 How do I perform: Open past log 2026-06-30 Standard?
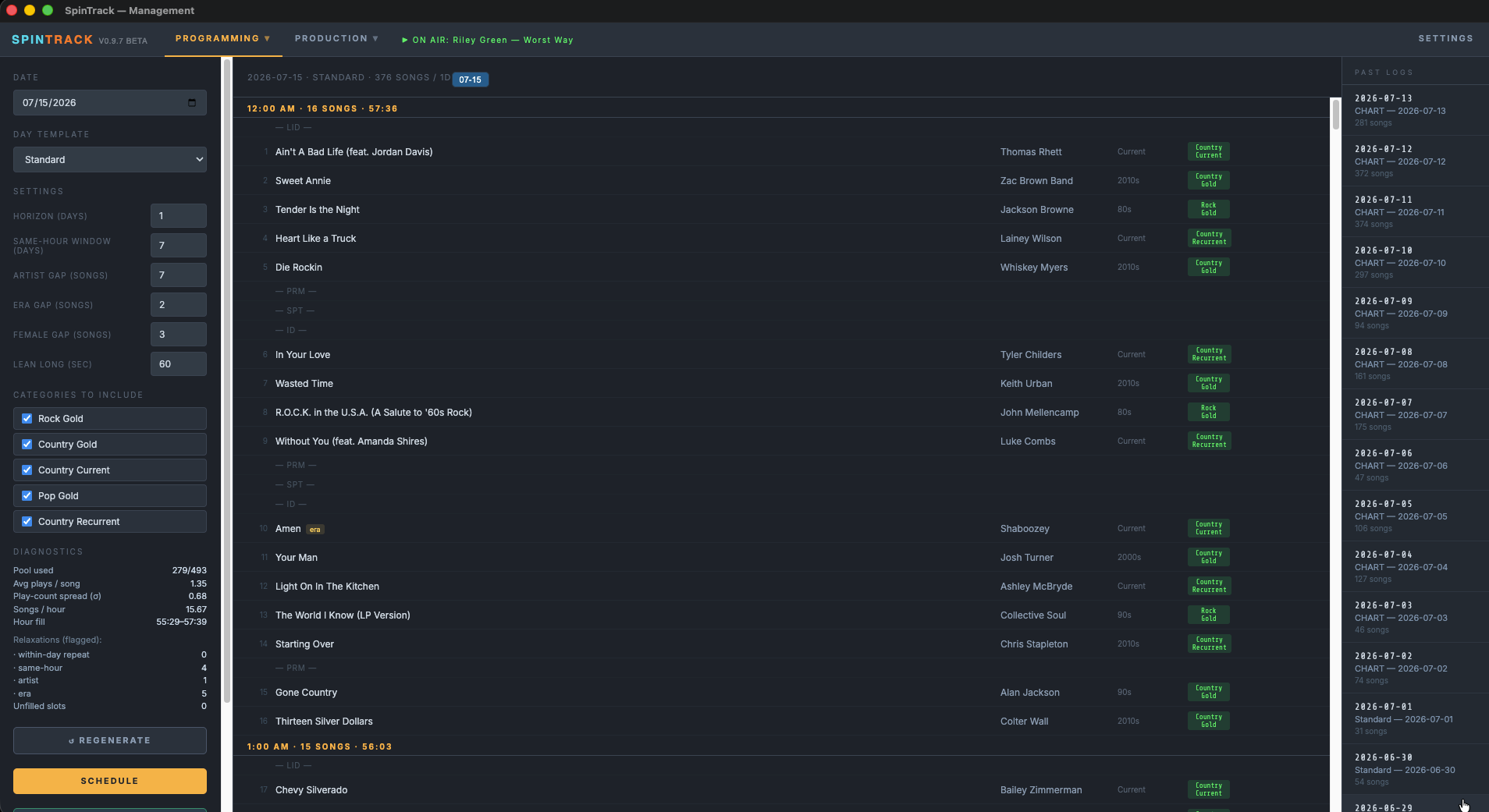[x=1415, y=769]
